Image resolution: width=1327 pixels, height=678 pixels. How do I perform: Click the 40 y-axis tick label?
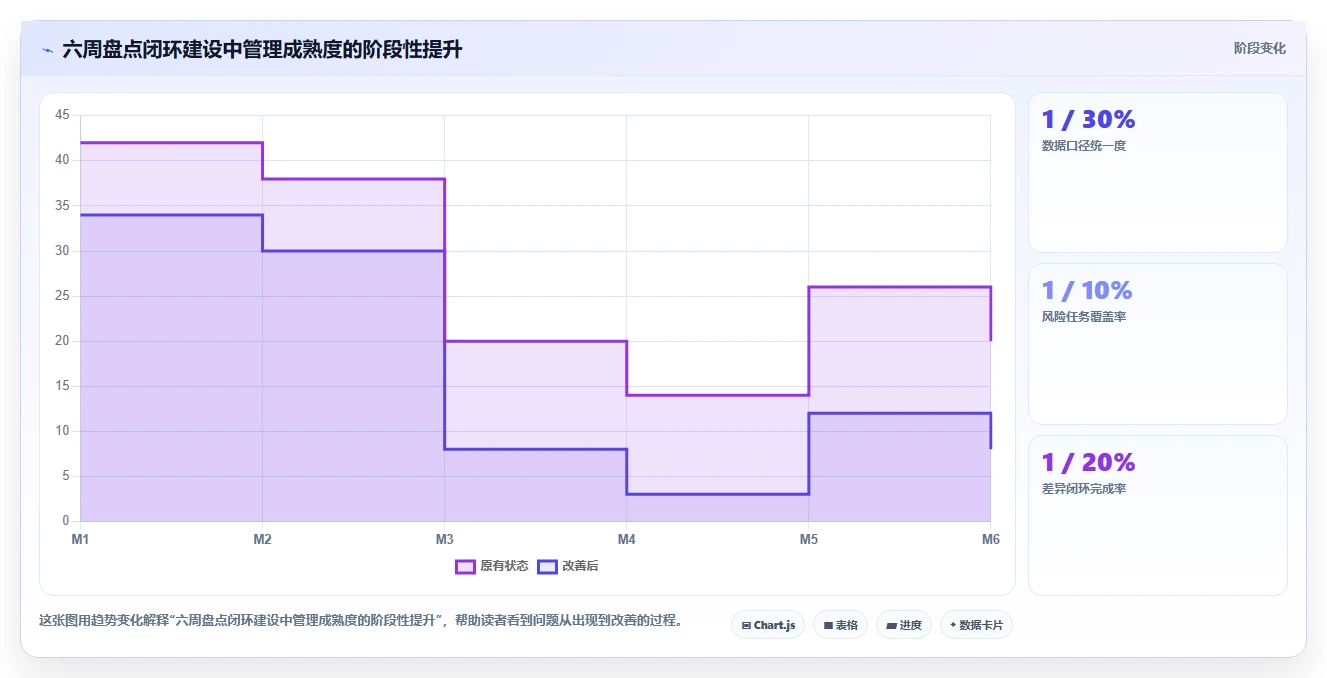pos(62,160)
